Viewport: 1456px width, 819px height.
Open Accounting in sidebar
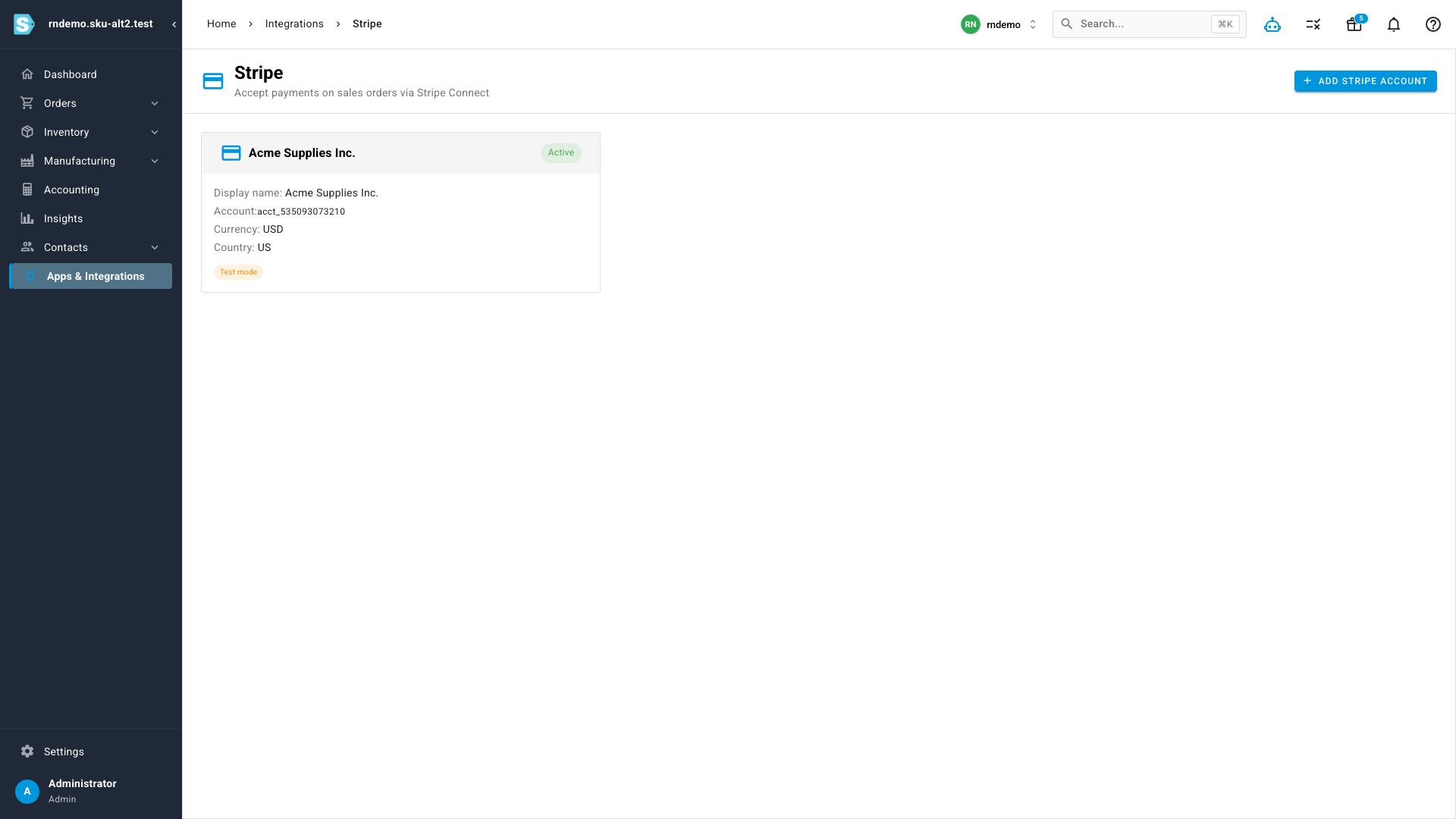[x=91, y=190]
